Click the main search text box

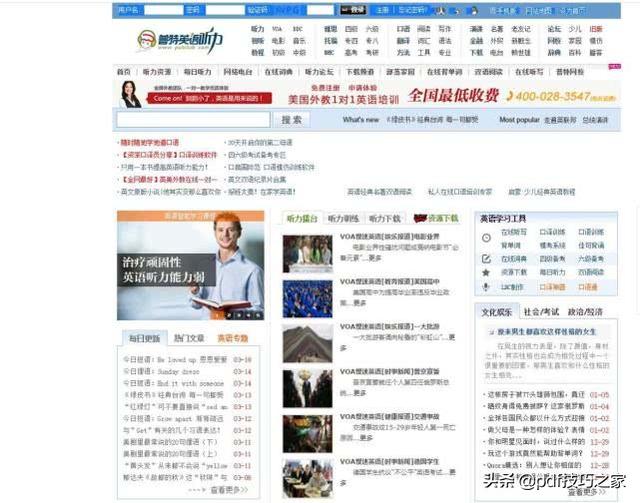point(193,120)
